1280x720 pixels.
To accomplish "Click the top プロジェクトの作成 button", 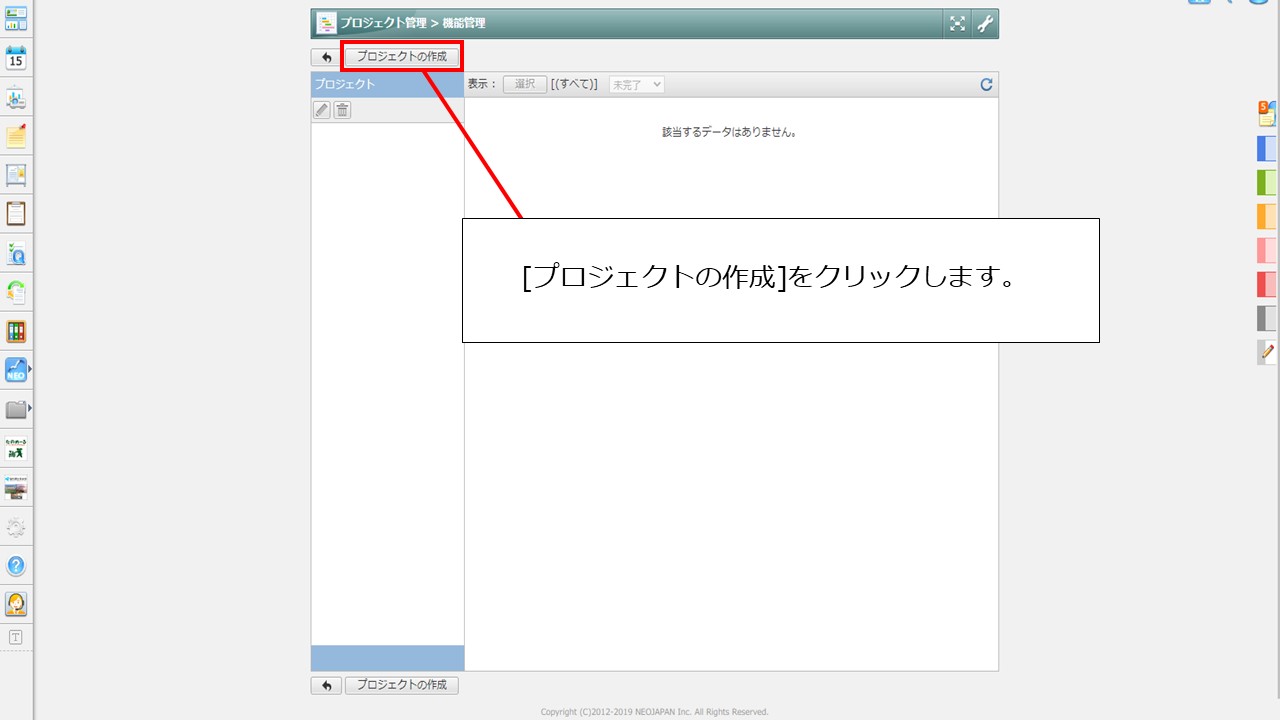I will tap(402, 57).
